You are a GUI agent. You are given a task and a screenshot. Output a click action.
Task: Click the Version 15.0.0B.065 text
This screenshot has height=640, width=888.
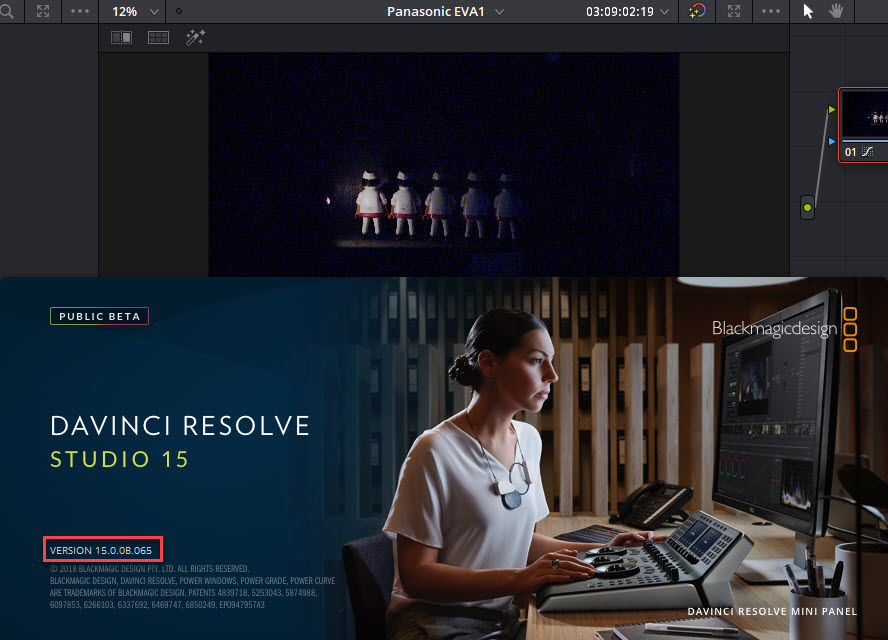coord(101,550)
